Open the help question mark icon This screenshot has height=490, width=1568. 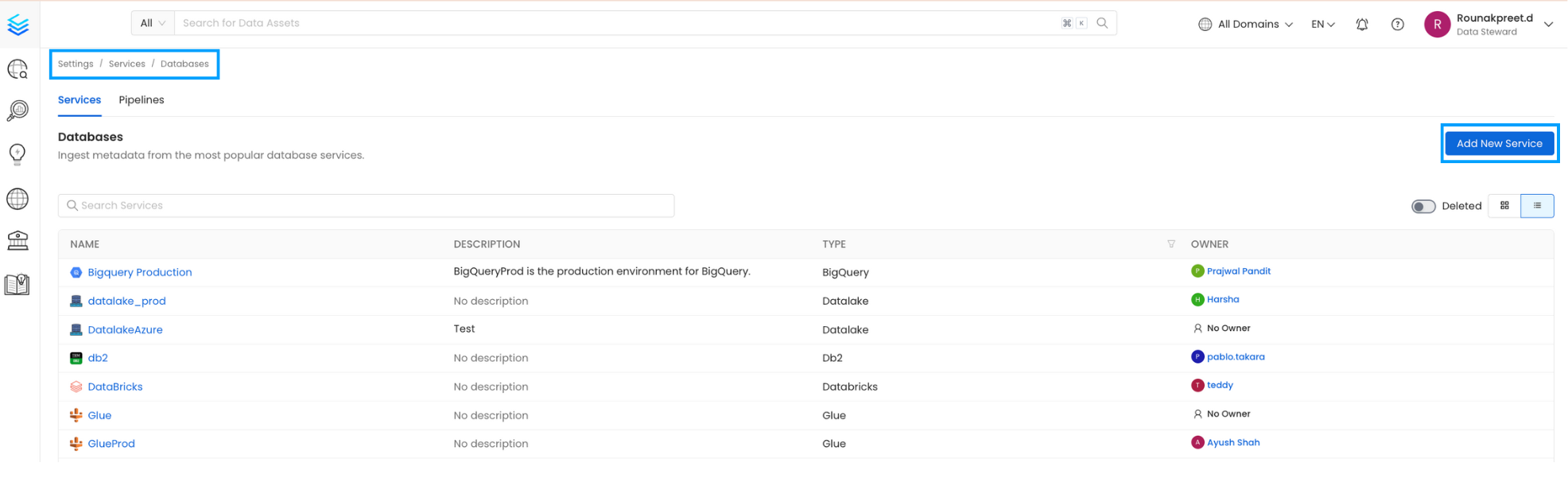[x=1397, y=25]
